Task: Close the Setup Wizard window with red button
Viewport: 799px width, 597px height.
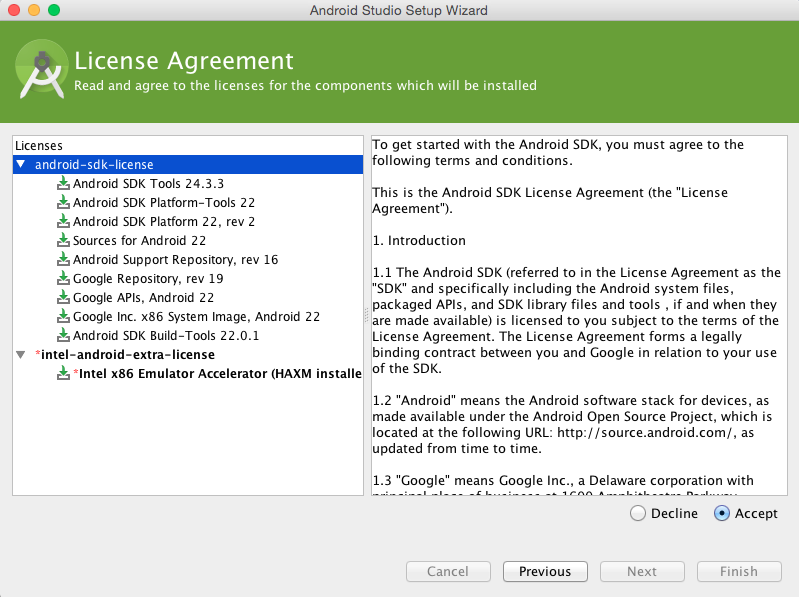Action: point(14,10)
